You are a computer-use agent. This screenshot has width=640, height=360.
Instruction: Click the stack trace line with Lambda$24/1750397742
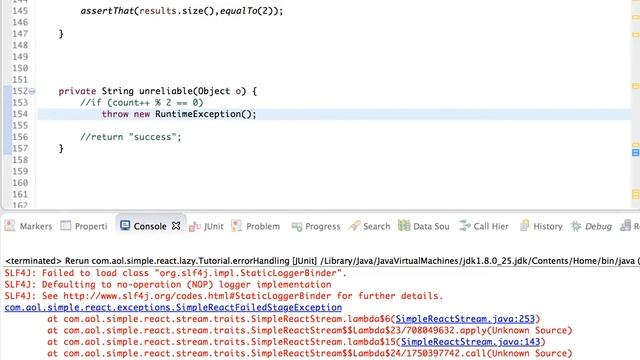(x=310, y=353)
